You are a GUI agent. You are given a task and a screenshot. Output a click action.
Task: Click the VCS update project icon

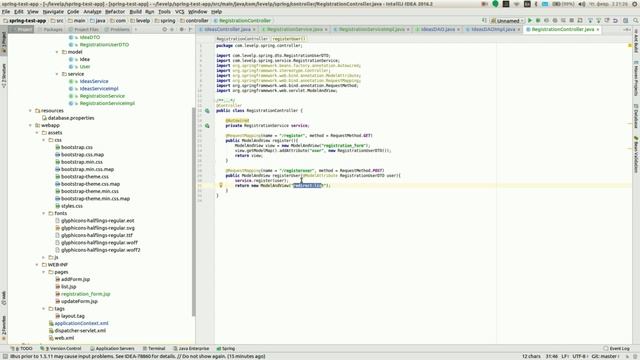pyautogui.click(x=590, y=20)
